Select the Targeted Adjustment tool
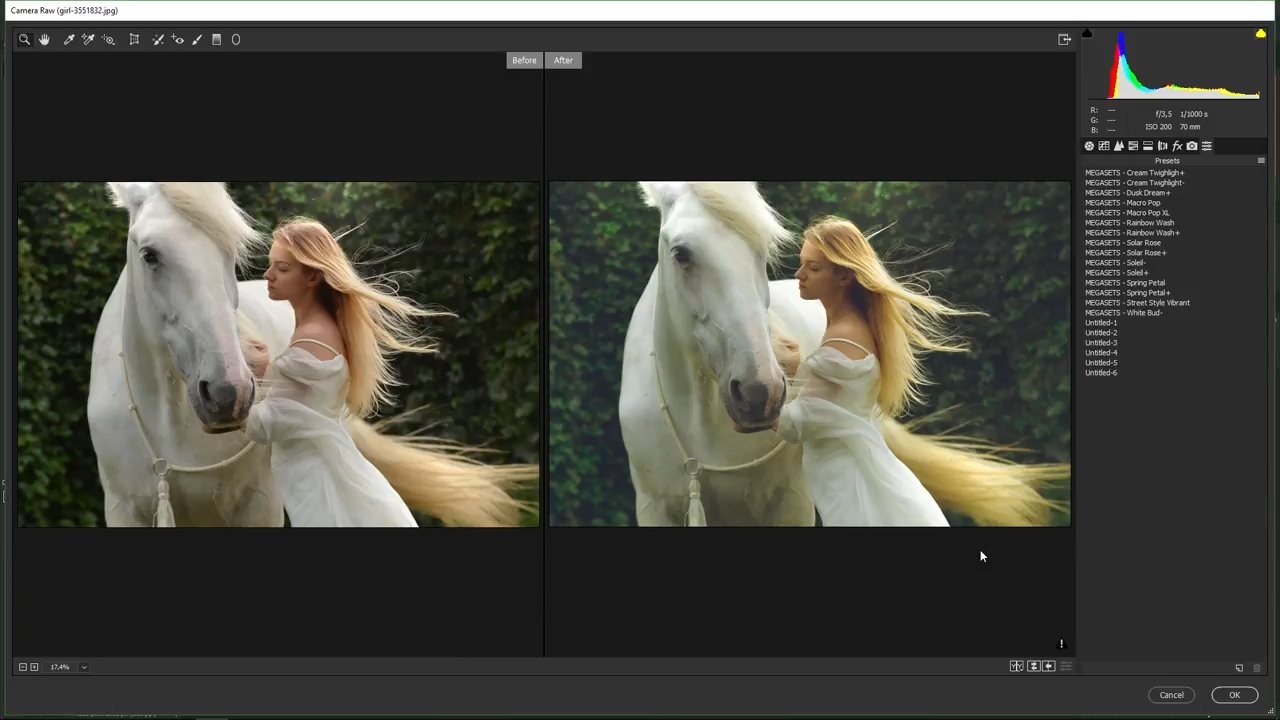Viewport: 1280px width, 720px height. (108, 40)
